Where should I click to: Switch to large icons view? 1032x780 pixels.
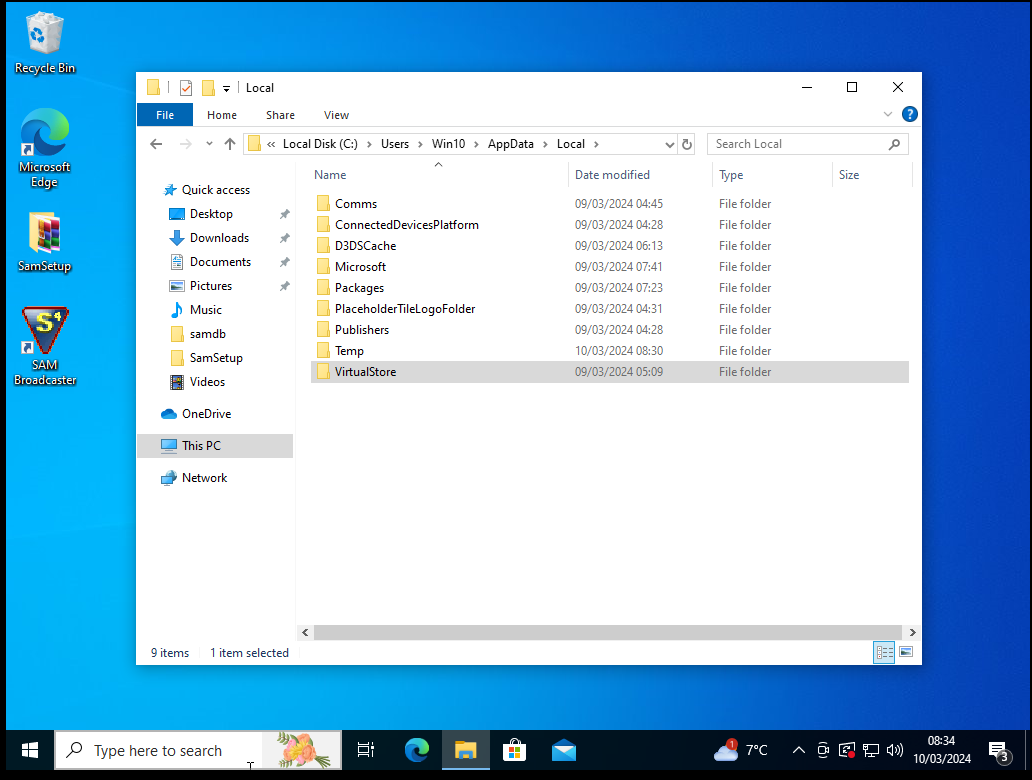[x=906, y=653]
